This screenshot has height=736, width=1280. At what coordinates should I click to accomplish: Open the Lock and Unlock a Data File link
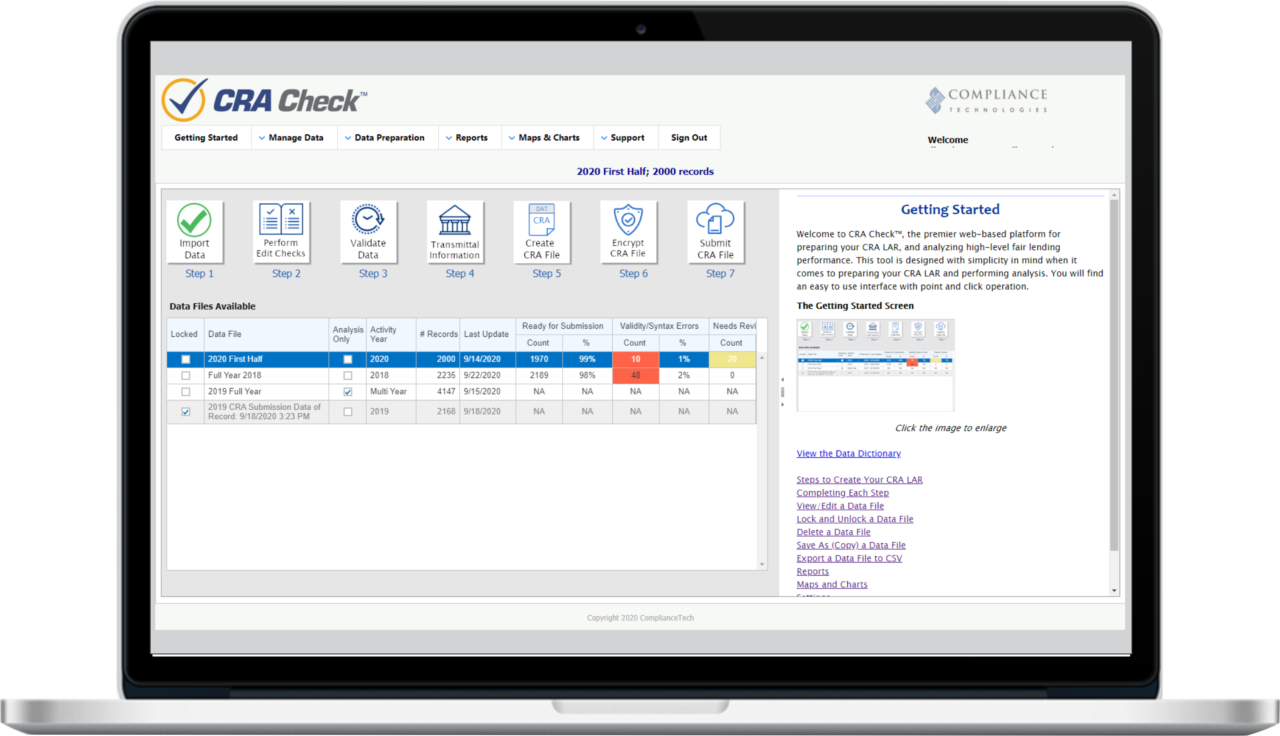855,519
